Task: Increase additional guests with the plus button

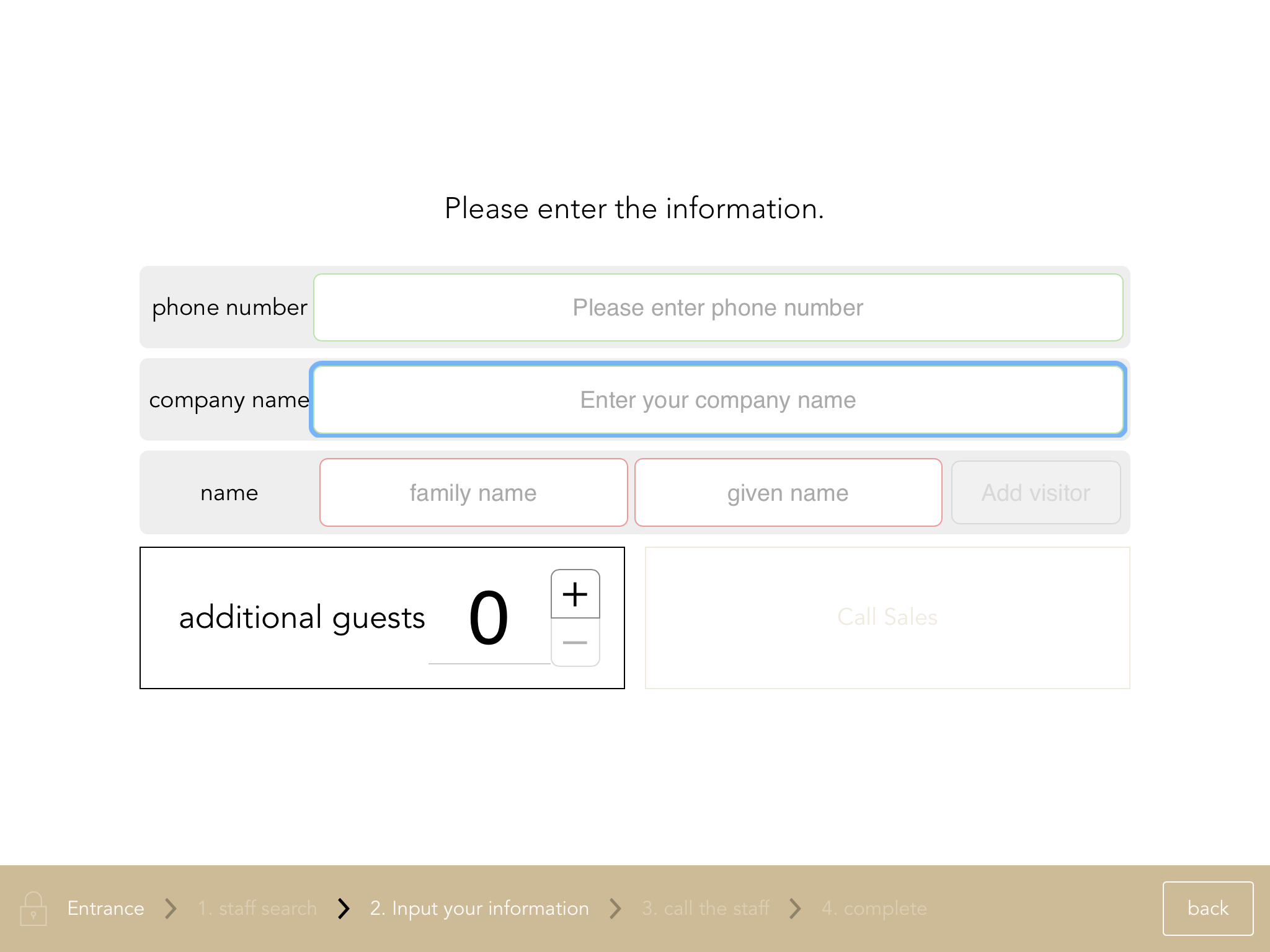Action: point(575,593)
